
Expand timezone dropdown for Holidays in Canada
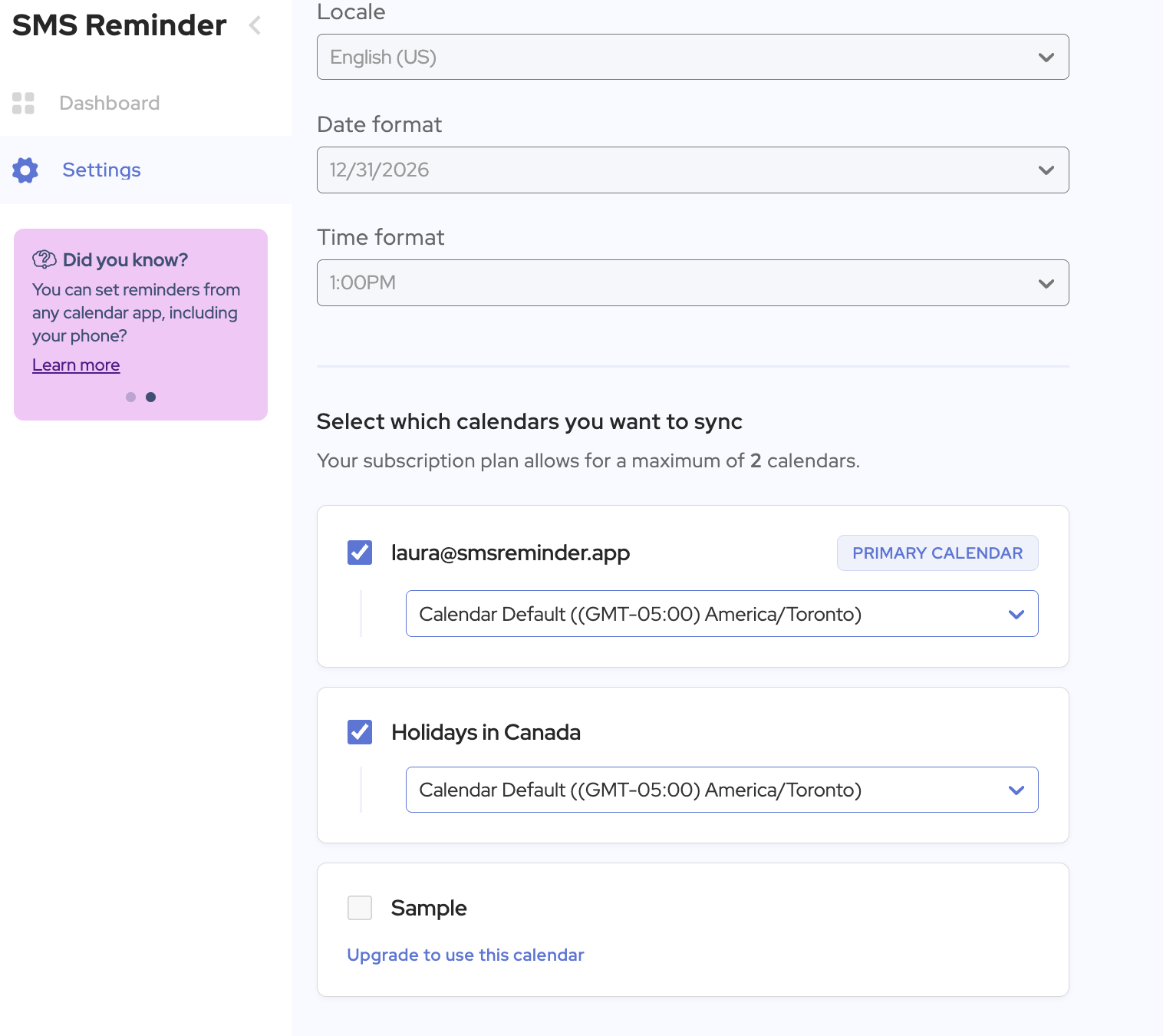721,790
